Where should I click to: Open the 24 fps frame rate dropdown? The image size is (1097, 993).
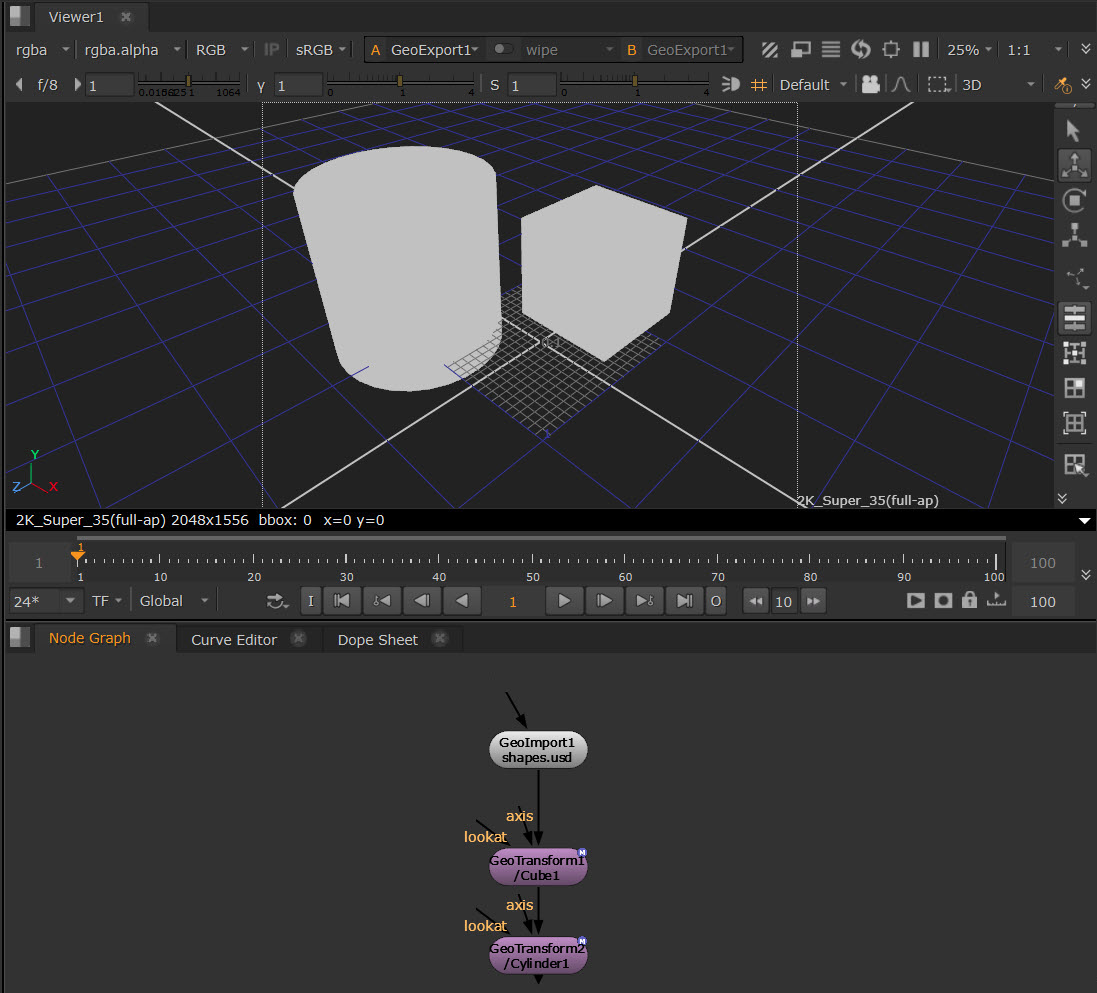click(43, 601)
